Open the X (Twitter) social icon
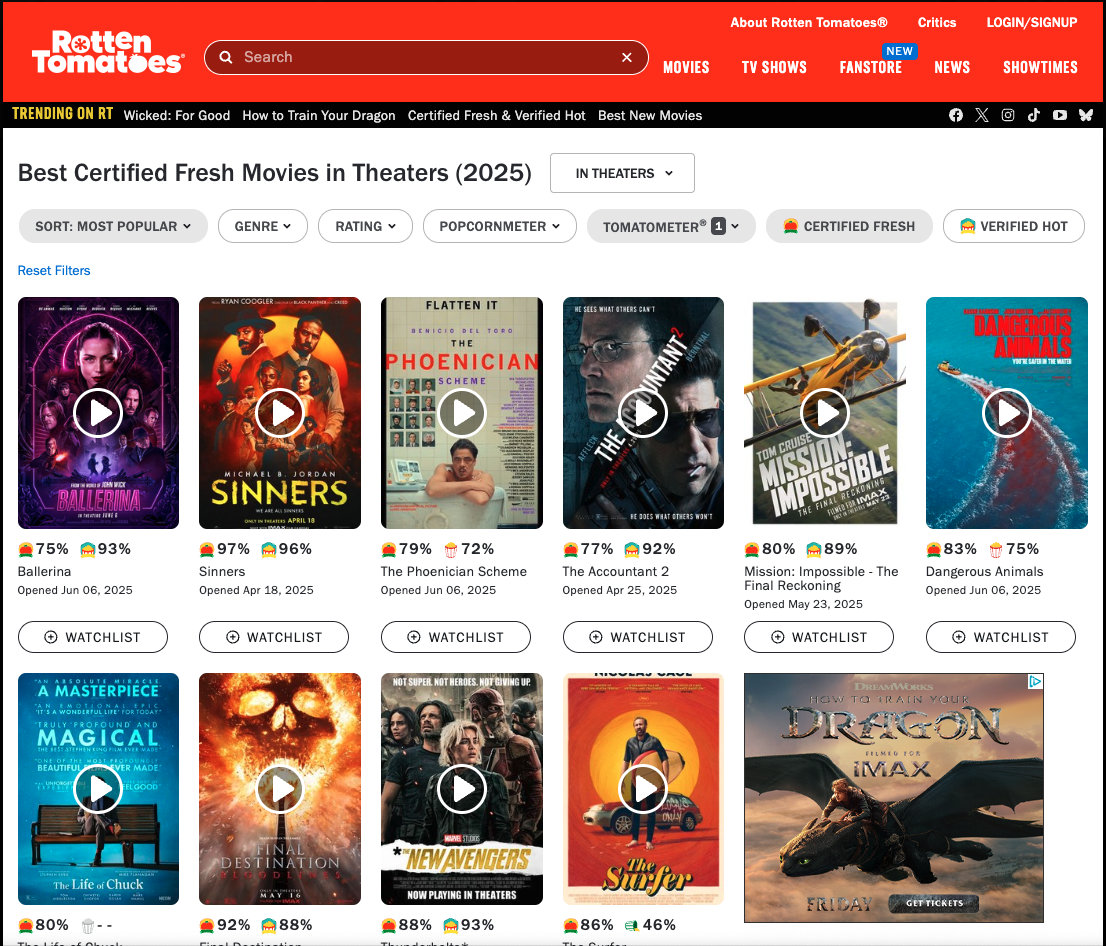This screenshot has width=1106, height=946. 982,115
